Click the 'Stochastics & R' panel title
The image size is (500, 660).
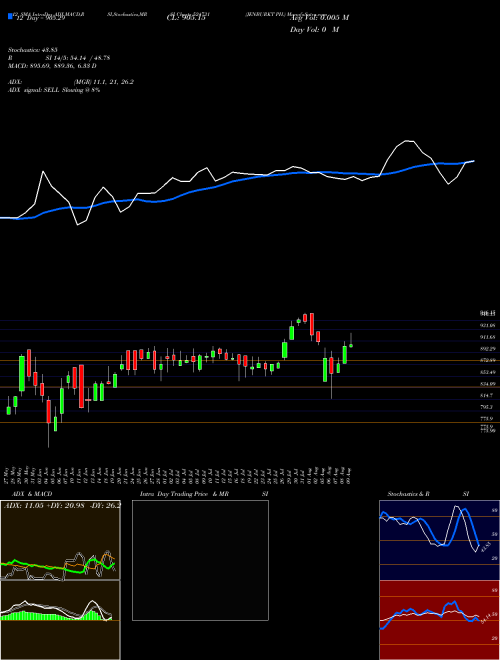click(409, 494)
